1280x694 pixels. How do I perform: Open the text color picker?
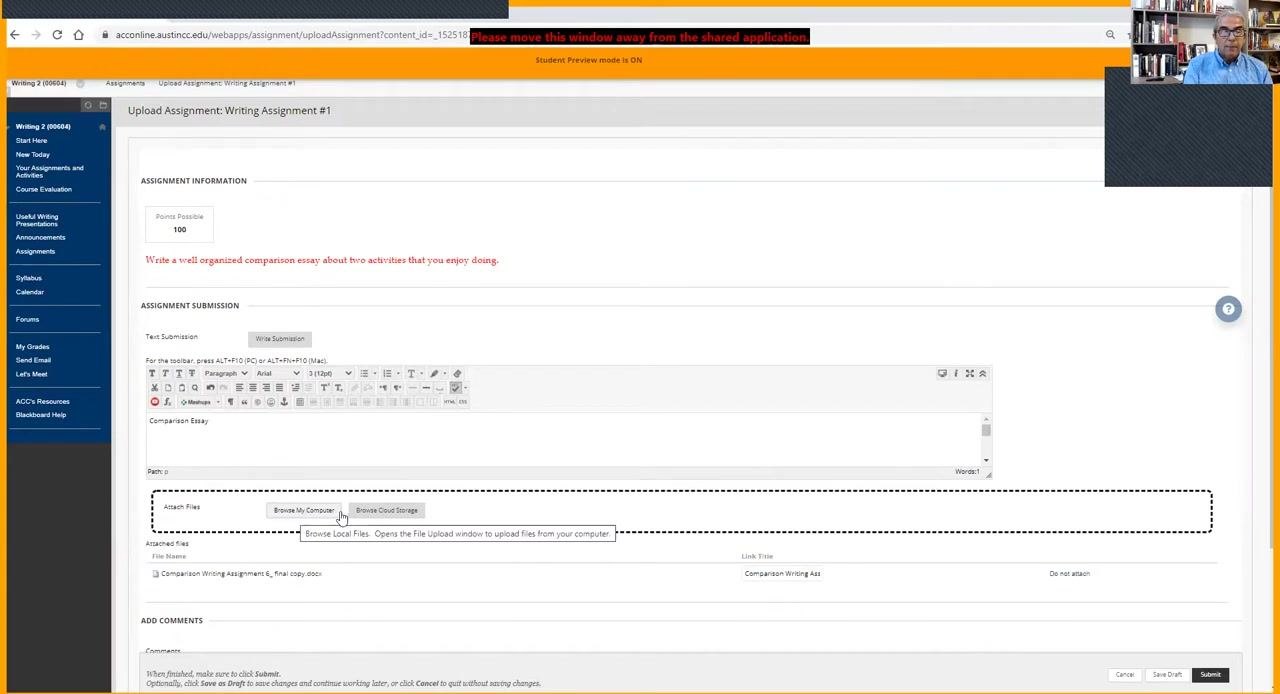[x=411, y=373]
